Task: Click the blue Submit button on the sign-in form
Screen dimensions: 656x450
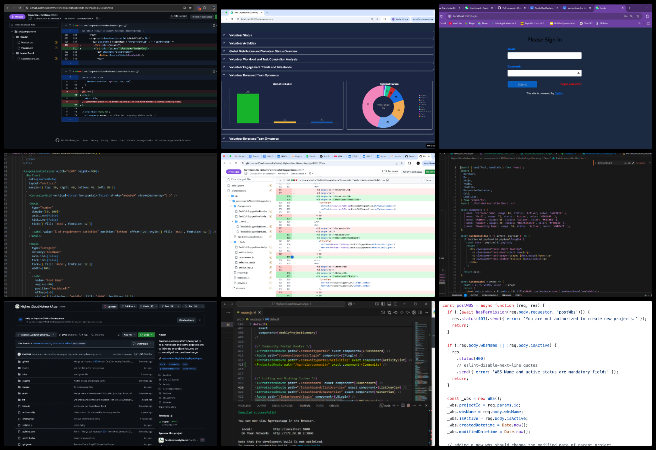Action: pyautogui.click(x=522, y=84)
